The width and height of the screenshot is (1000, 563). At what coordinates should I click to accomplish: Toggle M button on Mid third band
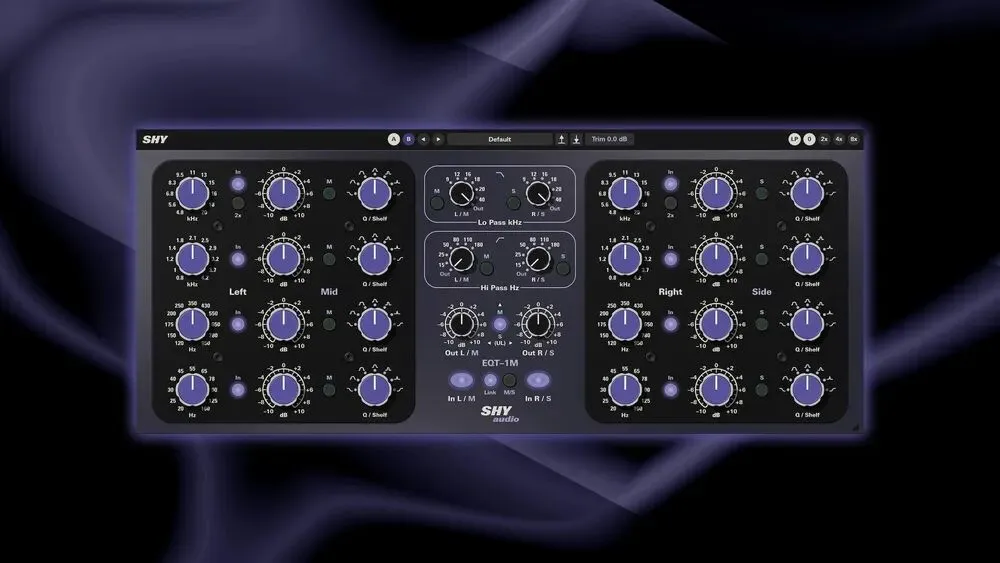[329, 324]
